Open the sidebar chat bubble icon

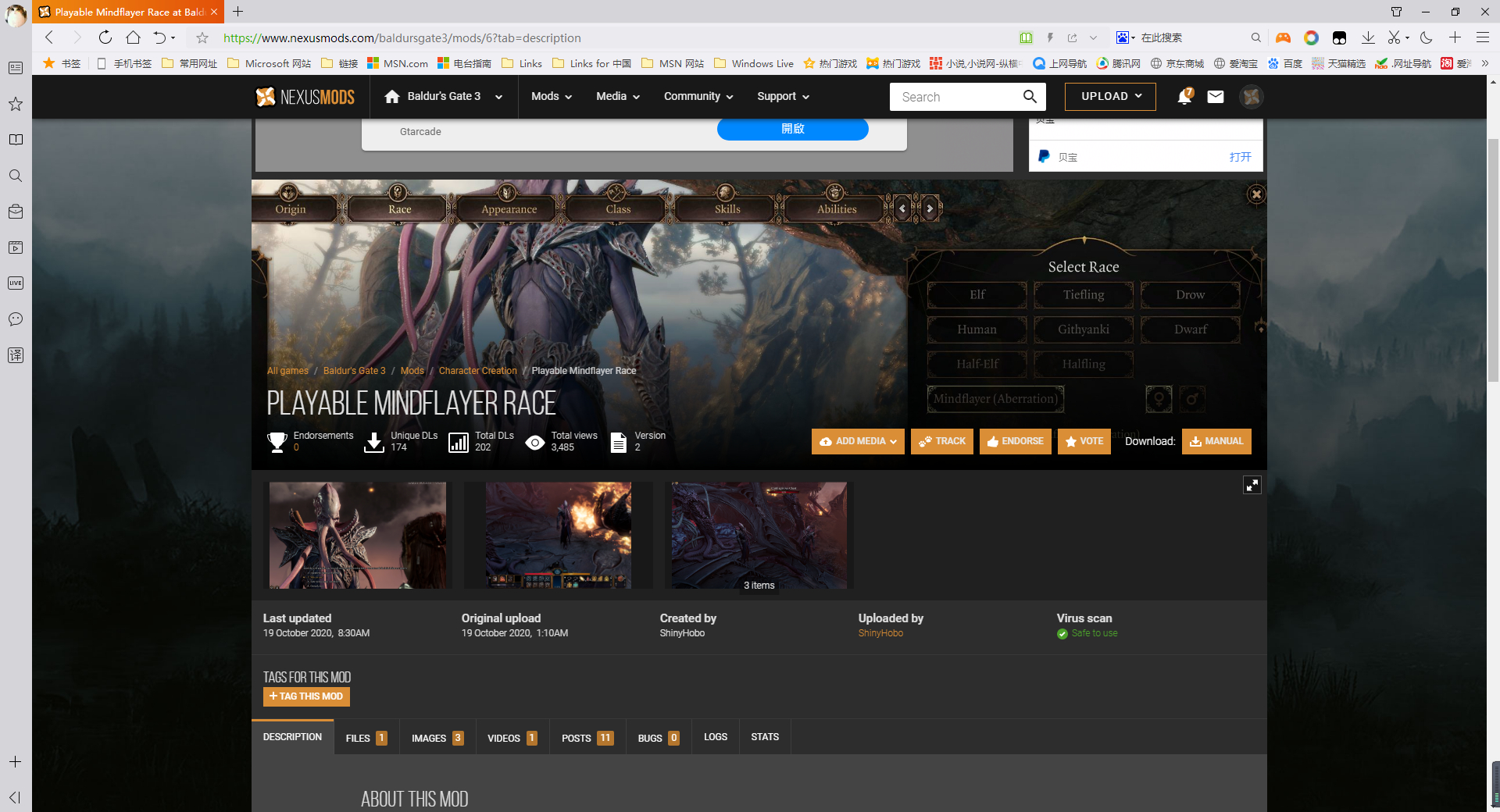pos(16,319)
